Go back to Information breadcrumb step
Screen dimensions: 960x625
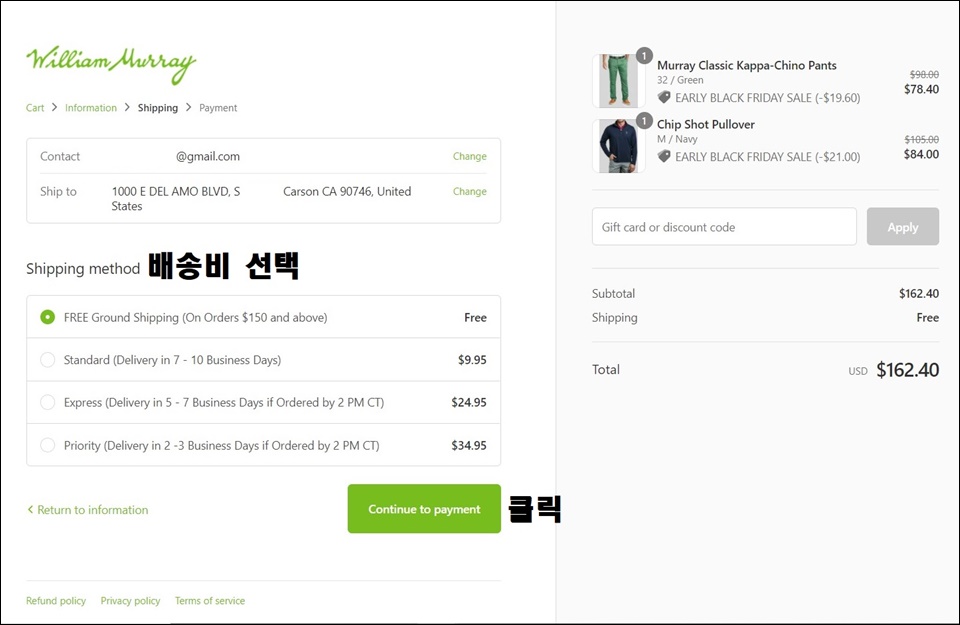coord(91,108)
